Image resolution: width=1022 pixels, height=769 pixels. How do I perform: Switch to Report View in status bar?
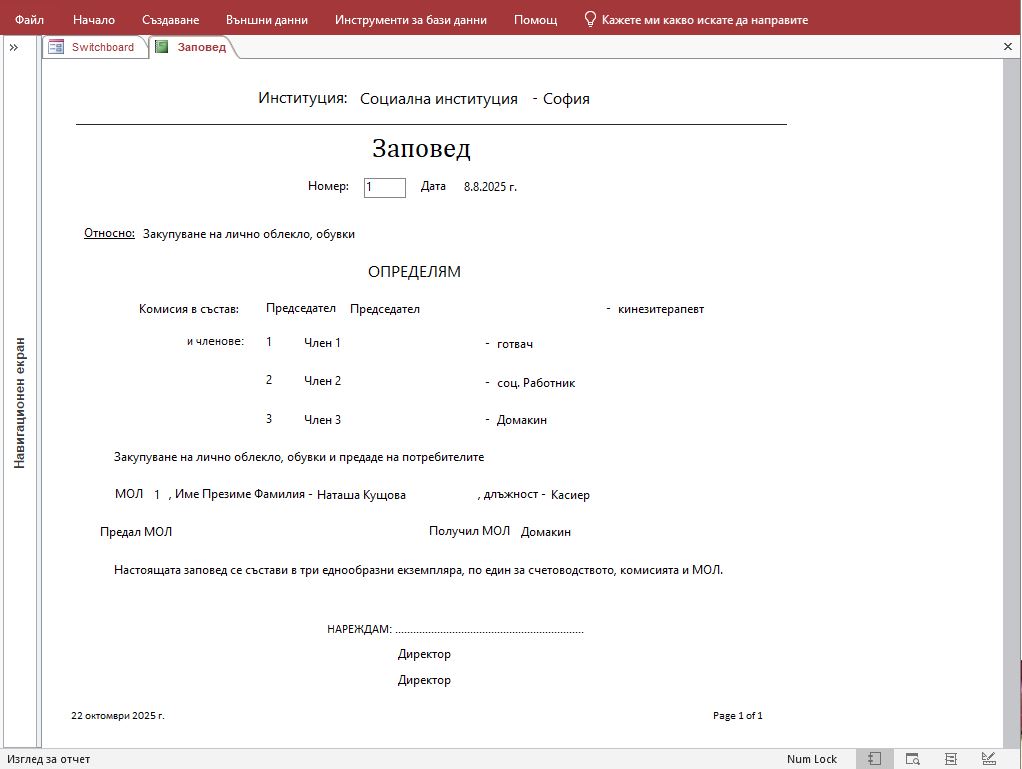pyautogui.click(x=874, y=759)
